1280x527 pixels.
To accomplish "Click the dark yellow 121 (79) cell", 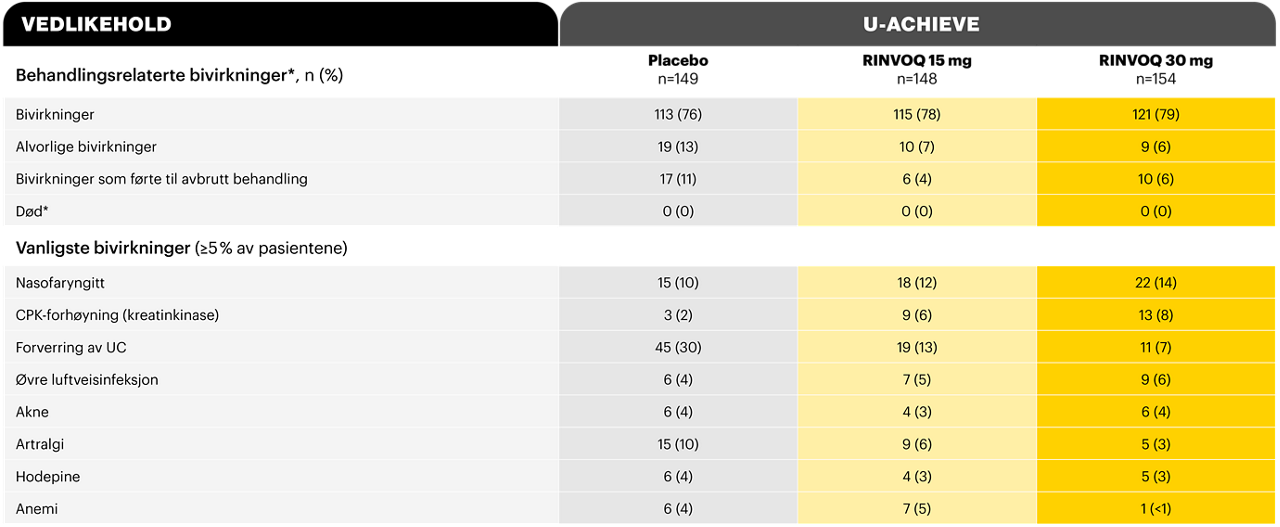I will [x=1156, y=114].
